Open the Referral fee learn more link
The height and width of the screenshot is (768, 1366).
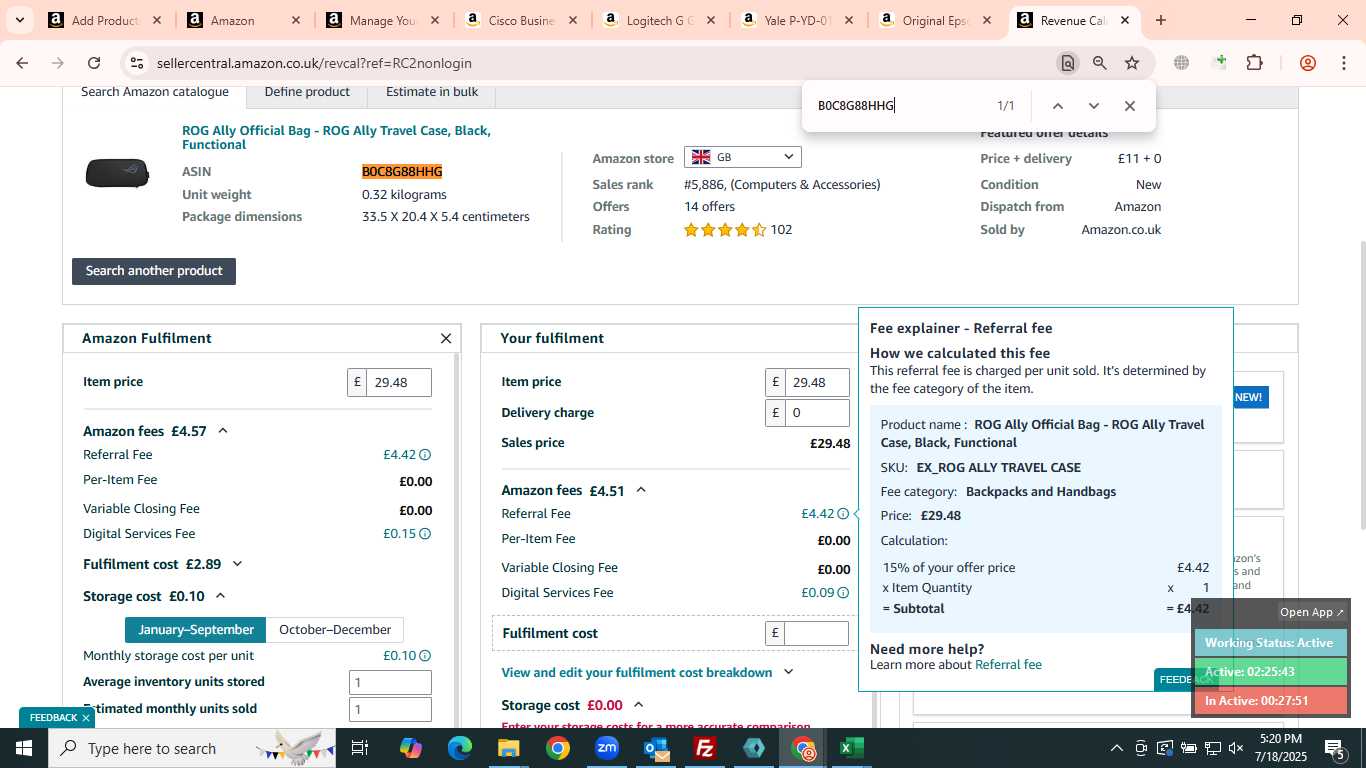click(1008, 665)
